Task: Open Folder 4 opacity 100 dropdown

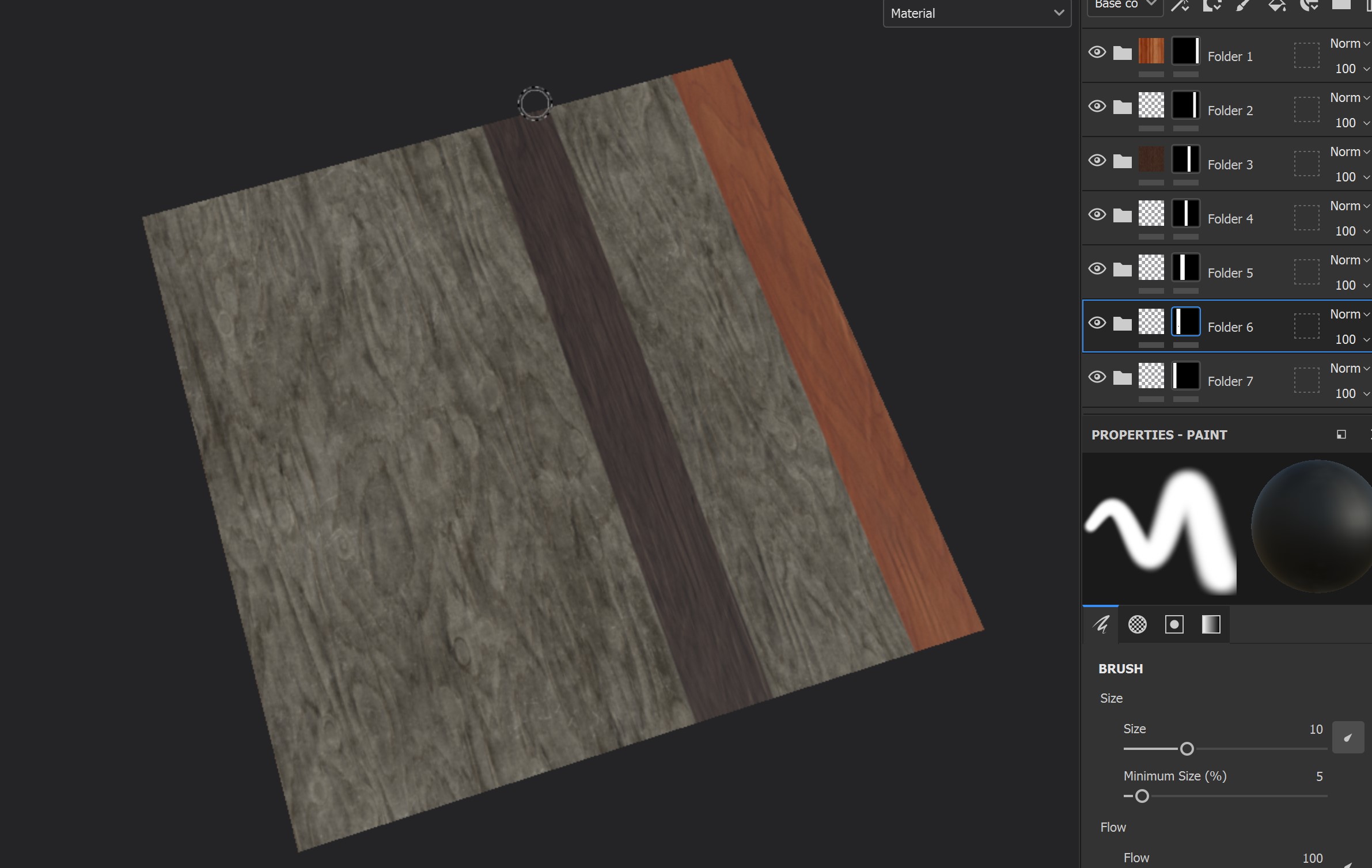Action: tap(1352, 232)
